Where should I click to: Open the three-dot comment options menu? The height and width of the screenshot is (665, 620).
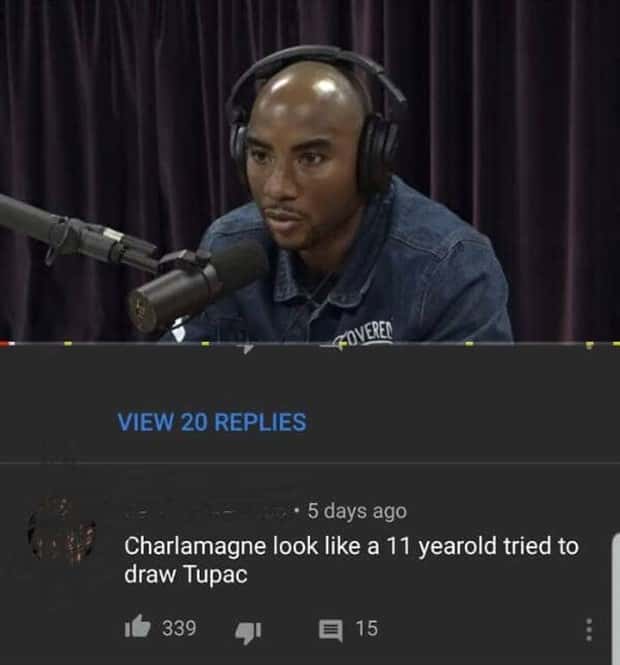[x=588, y=630]
